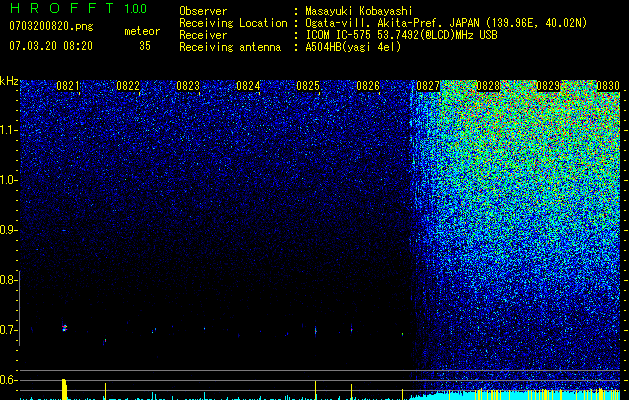The image size is (629, 400).
Task: Click the thick yellow intensity bar below 0821
Action: click(x=64, y=389)
